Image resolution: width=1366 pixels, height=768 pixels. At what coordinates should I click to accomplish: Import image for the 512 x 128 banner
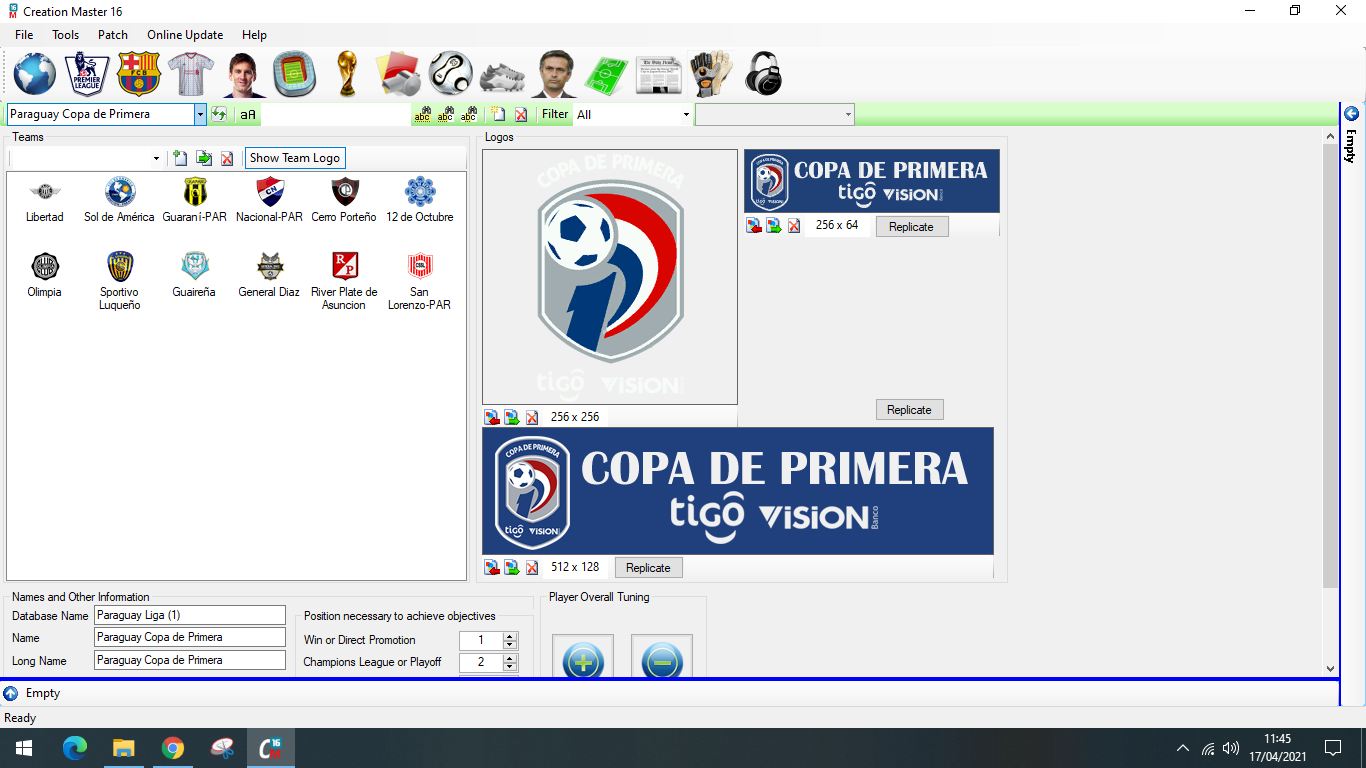(491, 567)
